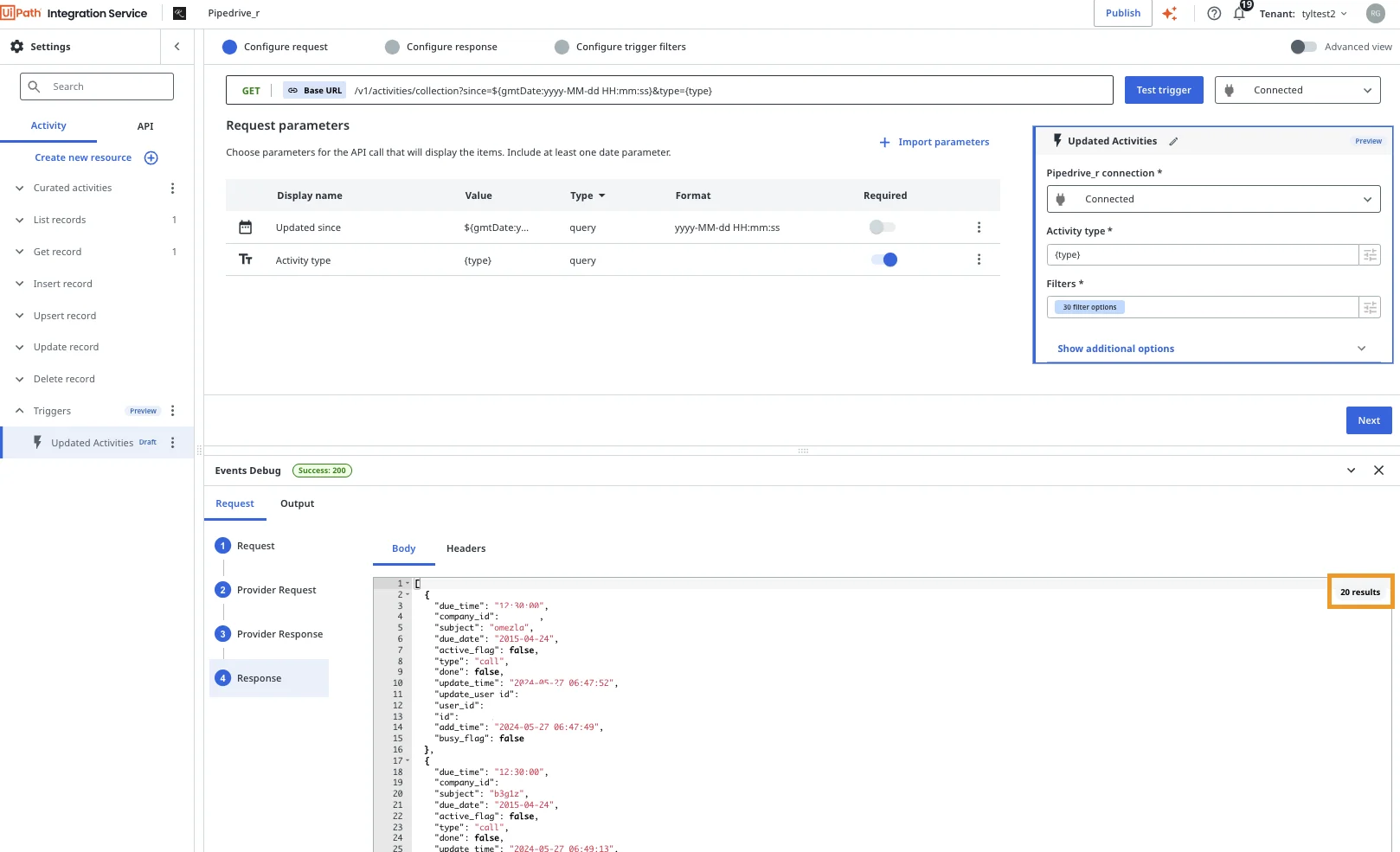The image size is (1400, 852).
Task: Switch to the Output tab
Action: coord(297,503)
